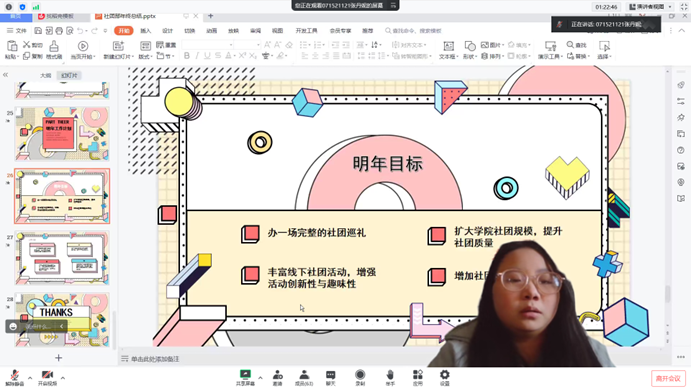Select the THANKS slide thumbnail
This screenshot has width=691, height=389.
[x=62, y=320]
